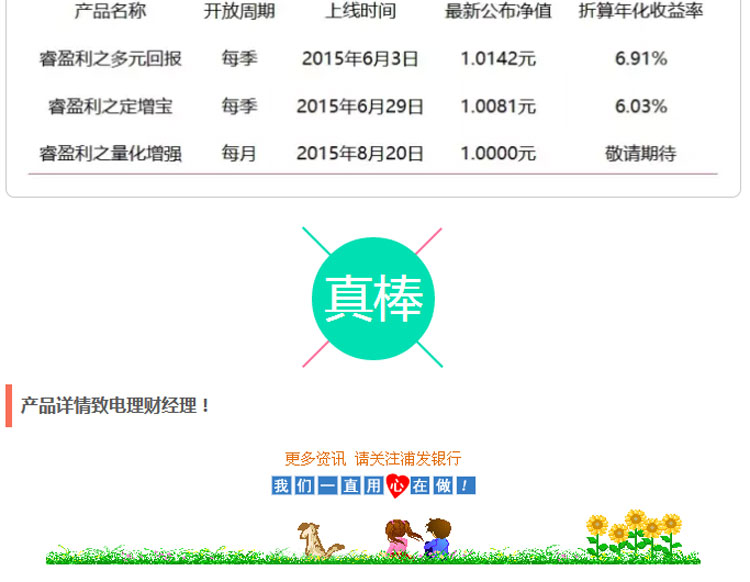The image size is (750, 582).
Task: Click the squirrel cartoon on the grass
Action: tap(317, 540)
